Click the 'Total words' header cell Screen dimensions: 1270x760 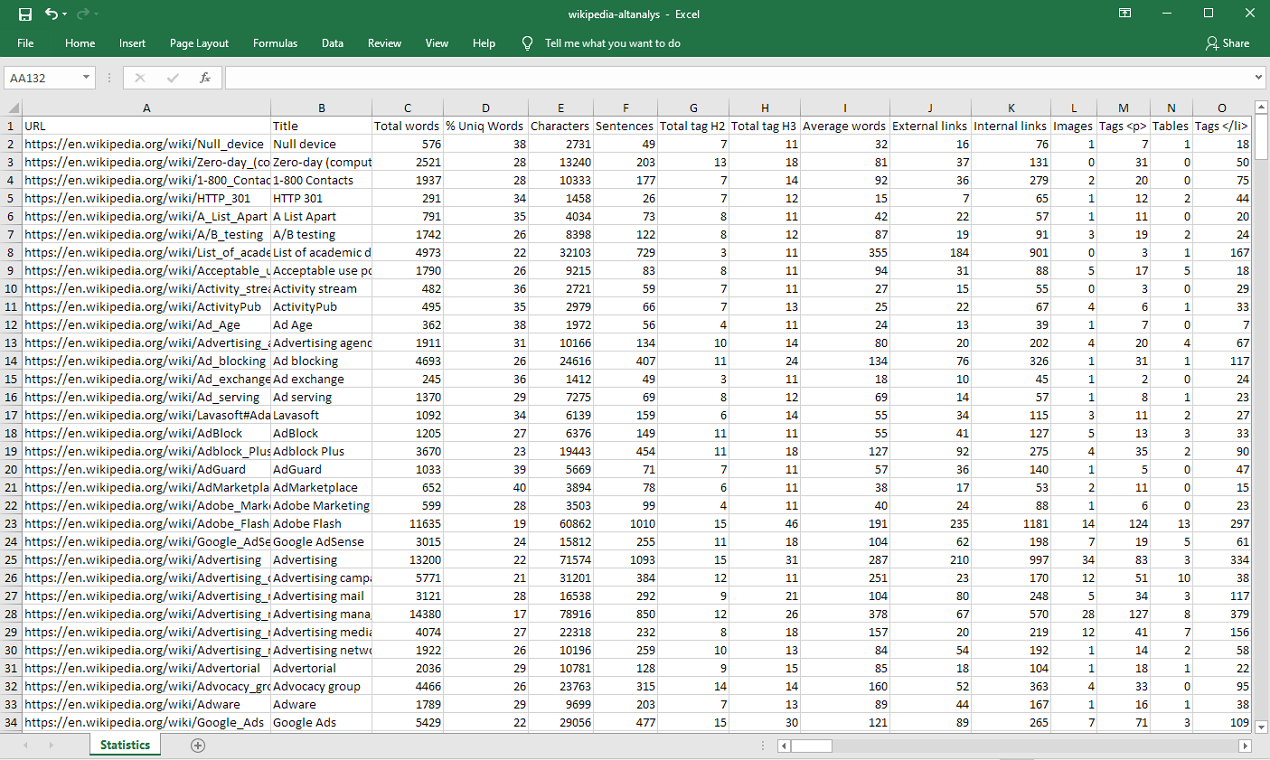(407, 126)
